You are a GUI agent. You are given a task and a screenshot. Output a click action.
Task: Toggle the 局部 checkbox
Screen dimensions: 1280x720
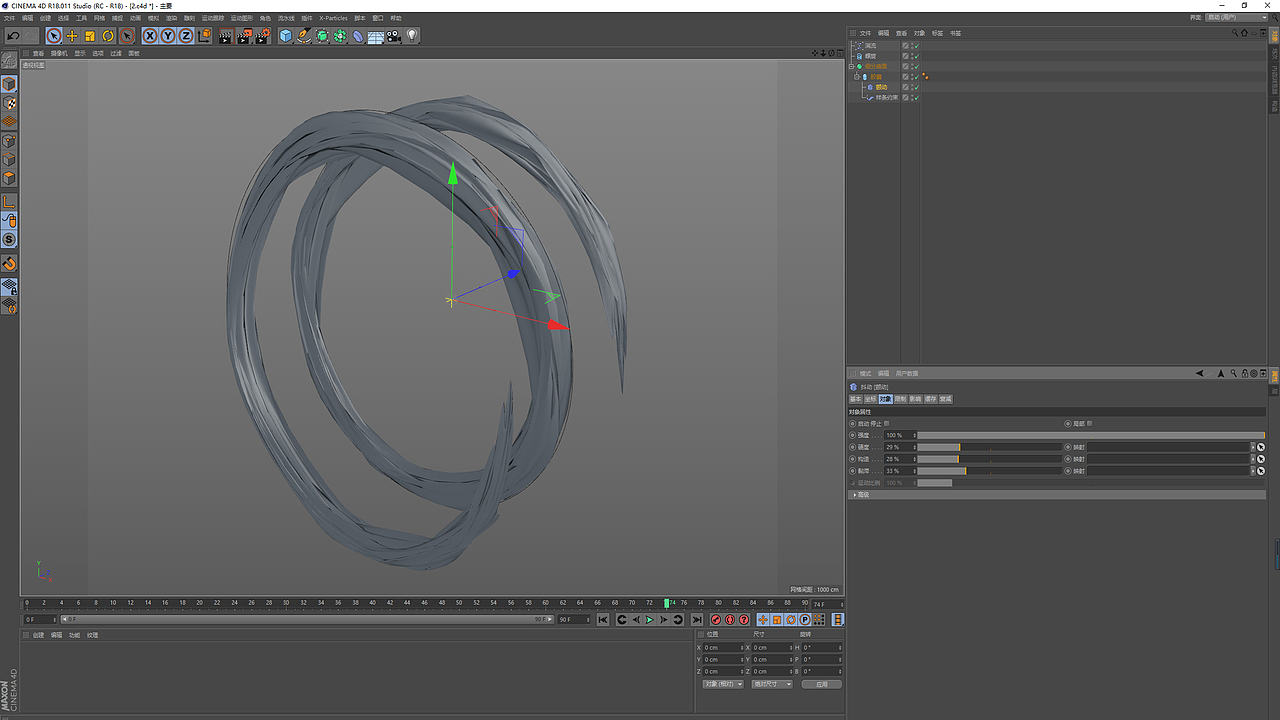click(1090, 423)
